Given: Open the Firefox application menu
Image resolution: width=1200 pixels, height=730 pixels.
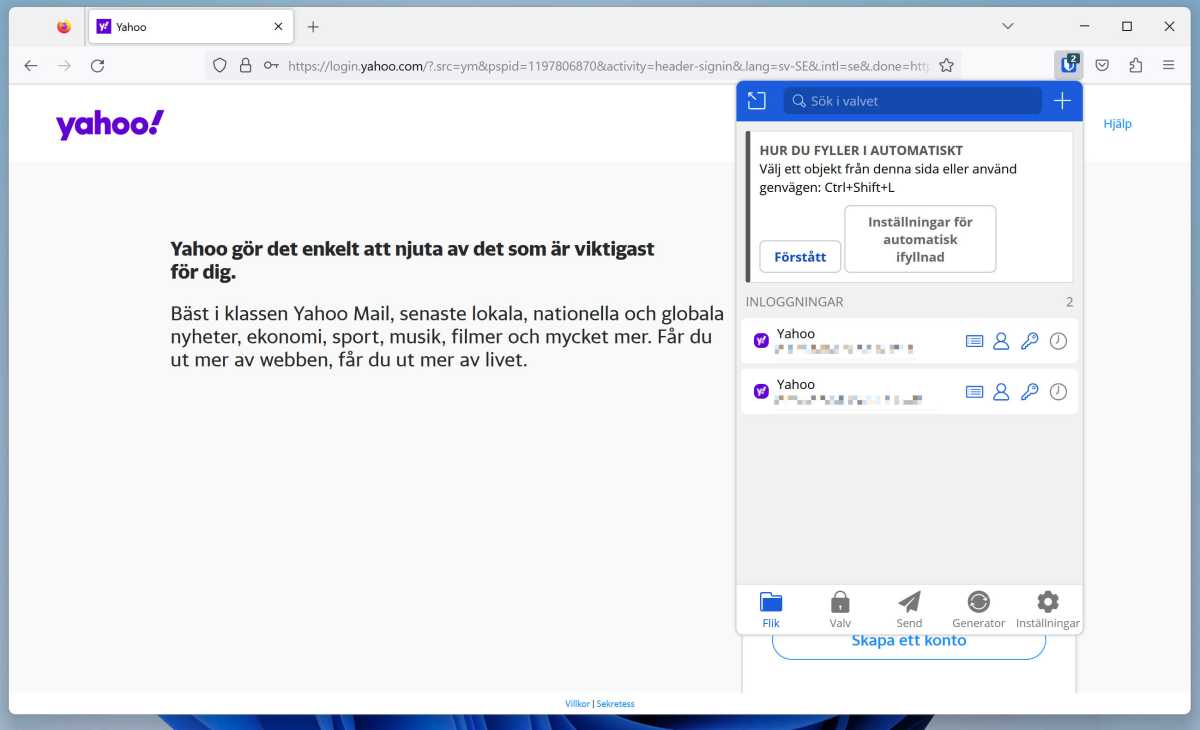Looking at the screenshot, I should [x=1168, y=65].
